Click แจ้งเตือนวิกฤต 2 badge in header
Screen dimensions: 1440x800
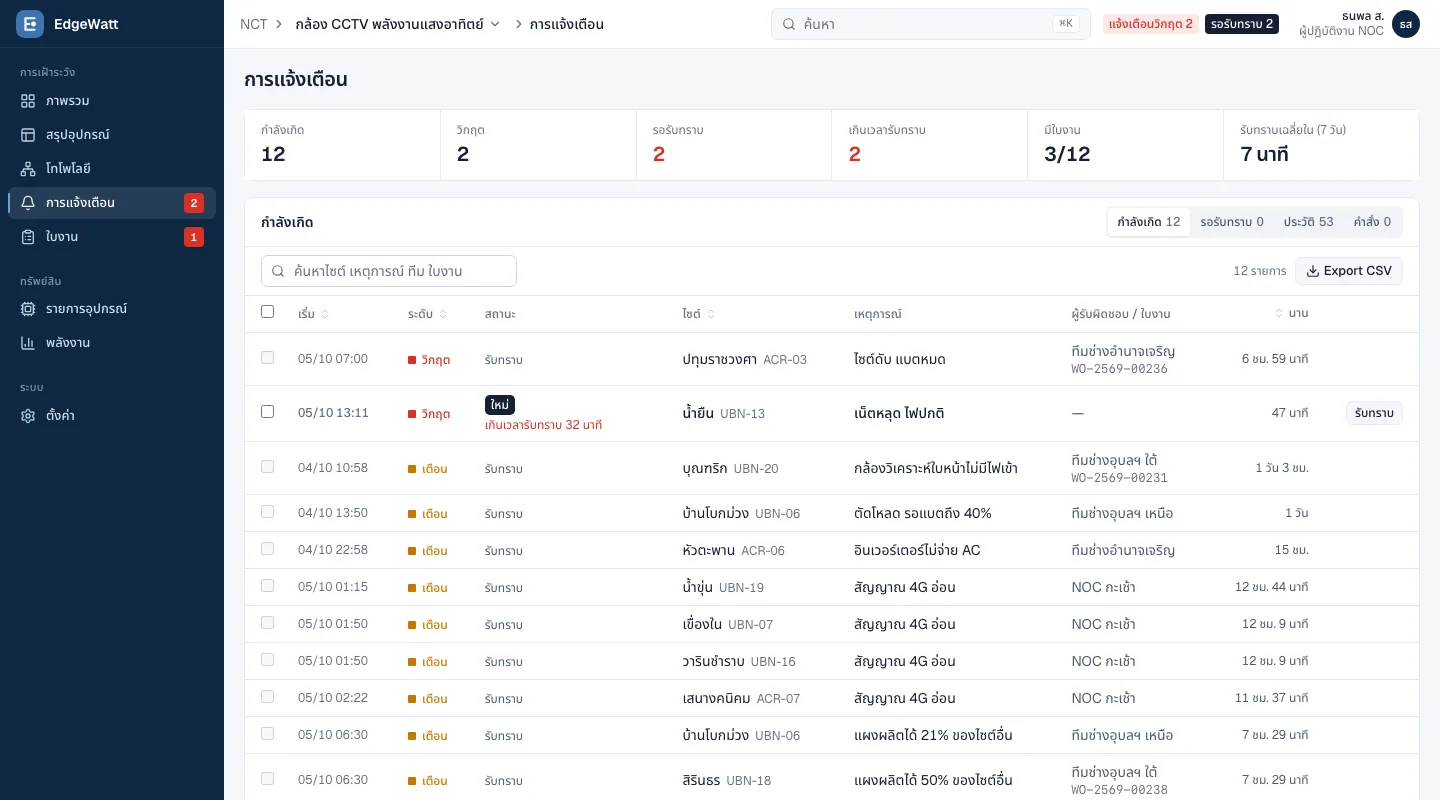coord(1151,24)
